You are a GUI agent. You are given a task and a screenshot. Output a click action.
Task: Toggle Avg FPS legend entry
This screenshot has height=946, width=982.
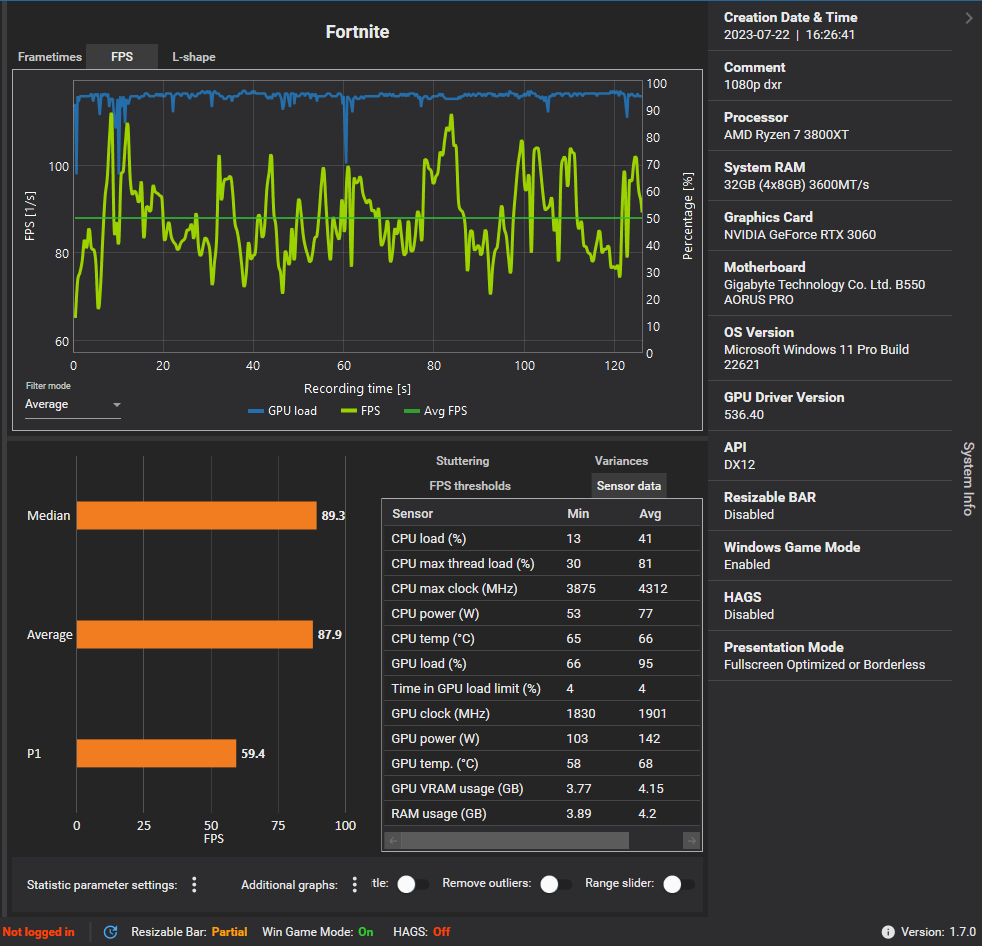pyautogui.click(x=436, y=411)
